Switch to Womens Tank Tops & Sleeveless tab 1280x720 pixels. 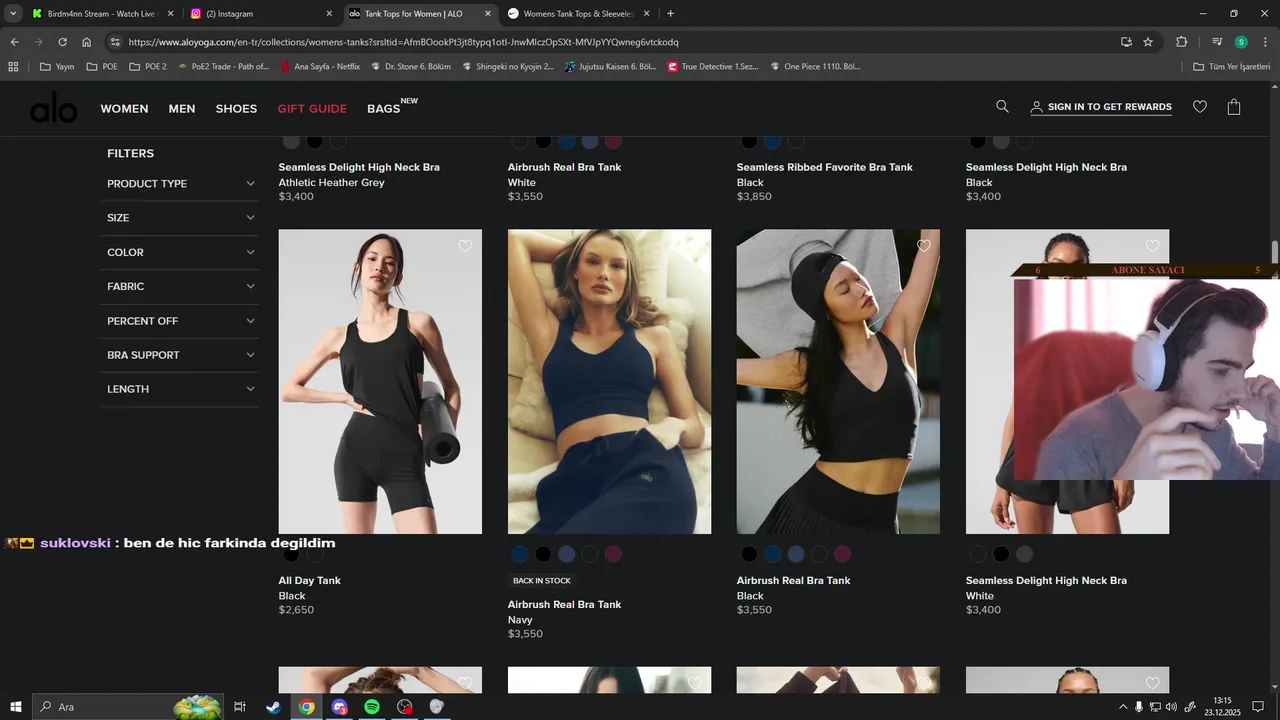(x=578, y=14)
